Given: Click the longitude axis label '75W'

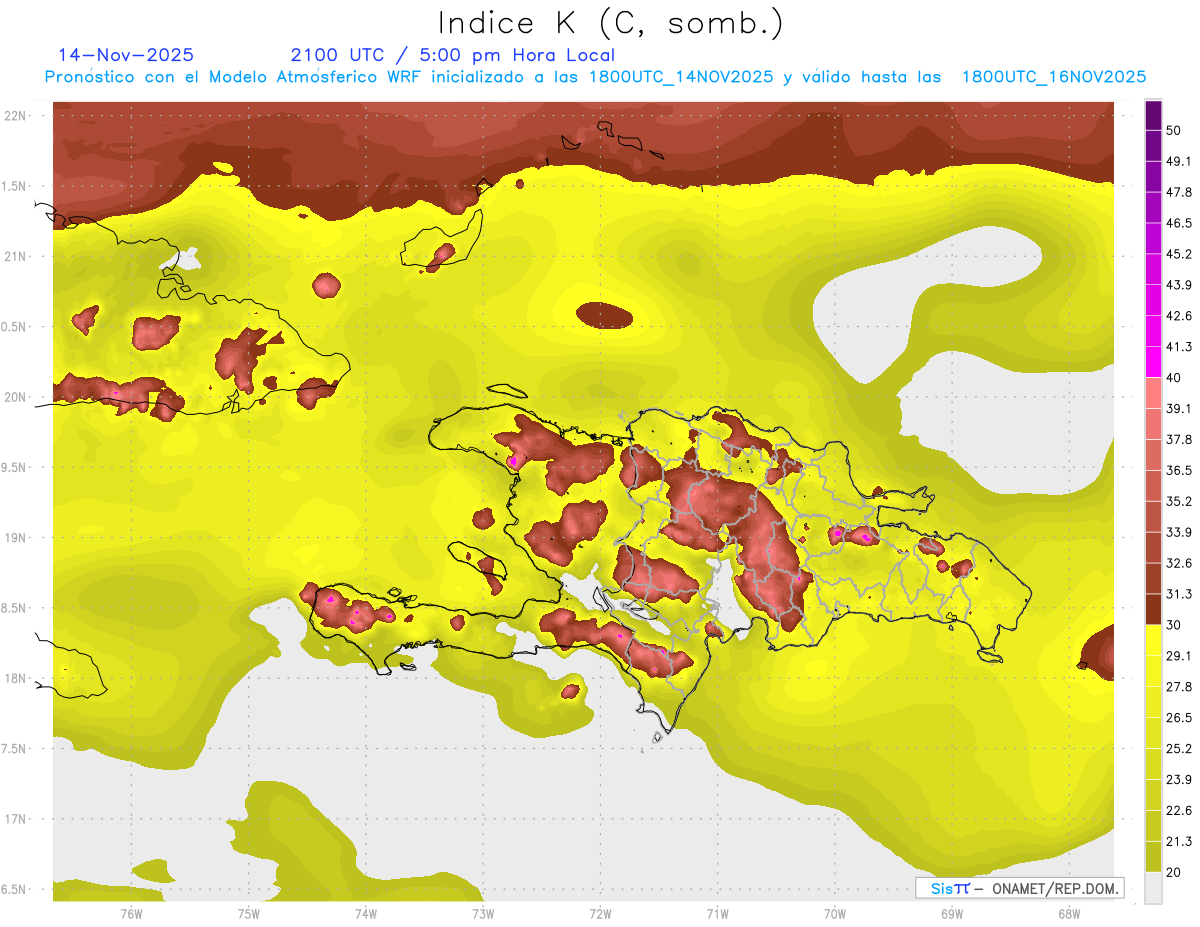Looking at the screenshot, I should (249, 915).
